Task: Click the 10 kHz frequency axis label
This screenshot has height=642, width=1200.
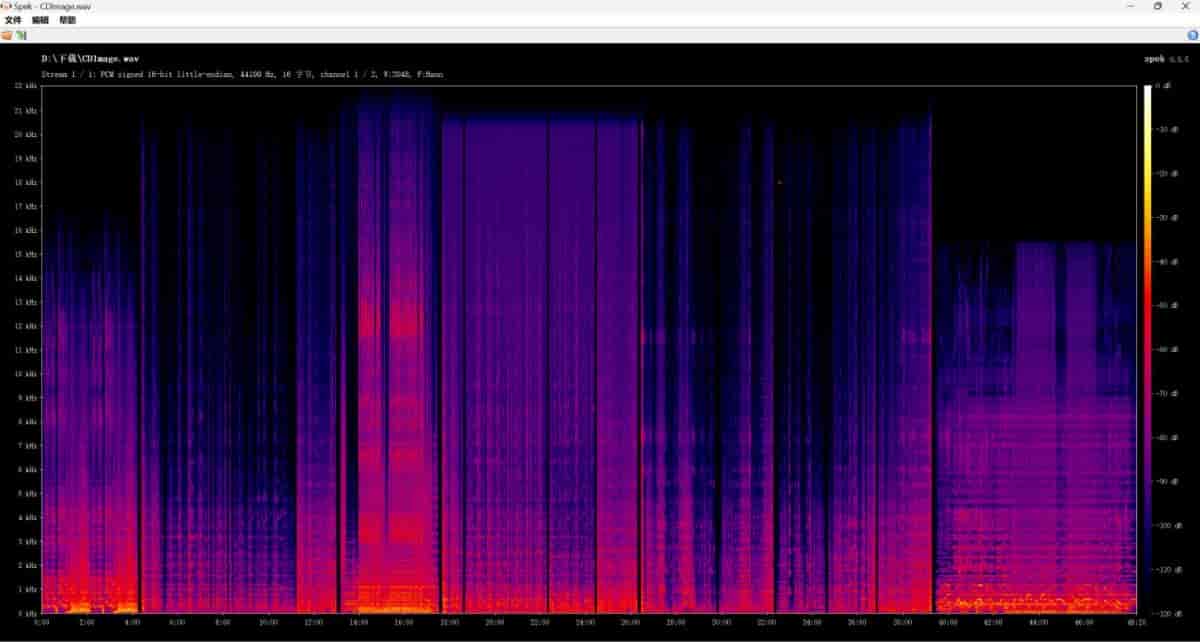Action: tap(26, 374)
